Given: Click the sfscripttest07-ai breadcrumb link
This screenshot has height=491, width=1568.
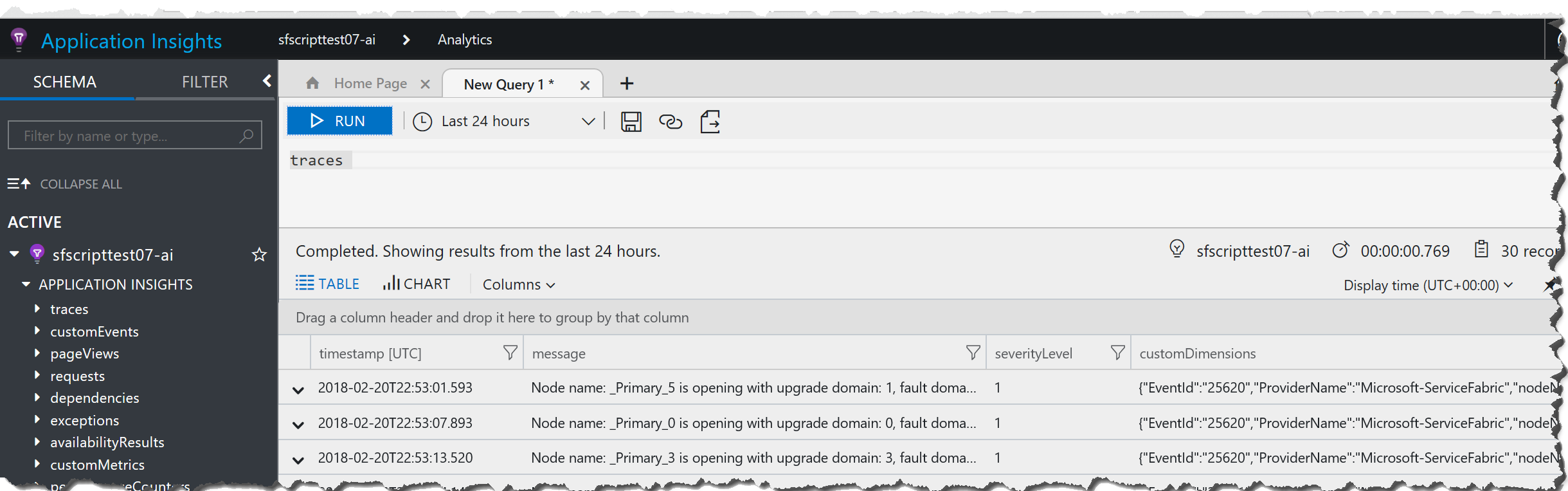Looking at the screenshot, I should pyautogui.click(x=327, y=39).
